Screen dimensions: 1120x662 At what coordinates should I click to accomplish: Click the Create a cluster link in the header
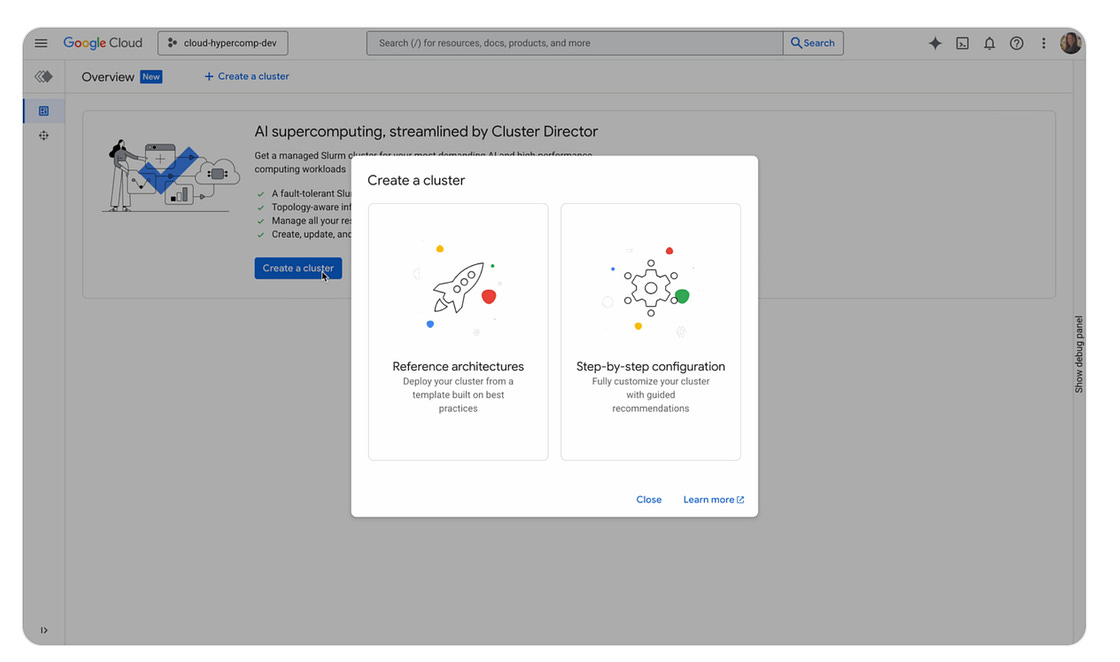point(246,76)
